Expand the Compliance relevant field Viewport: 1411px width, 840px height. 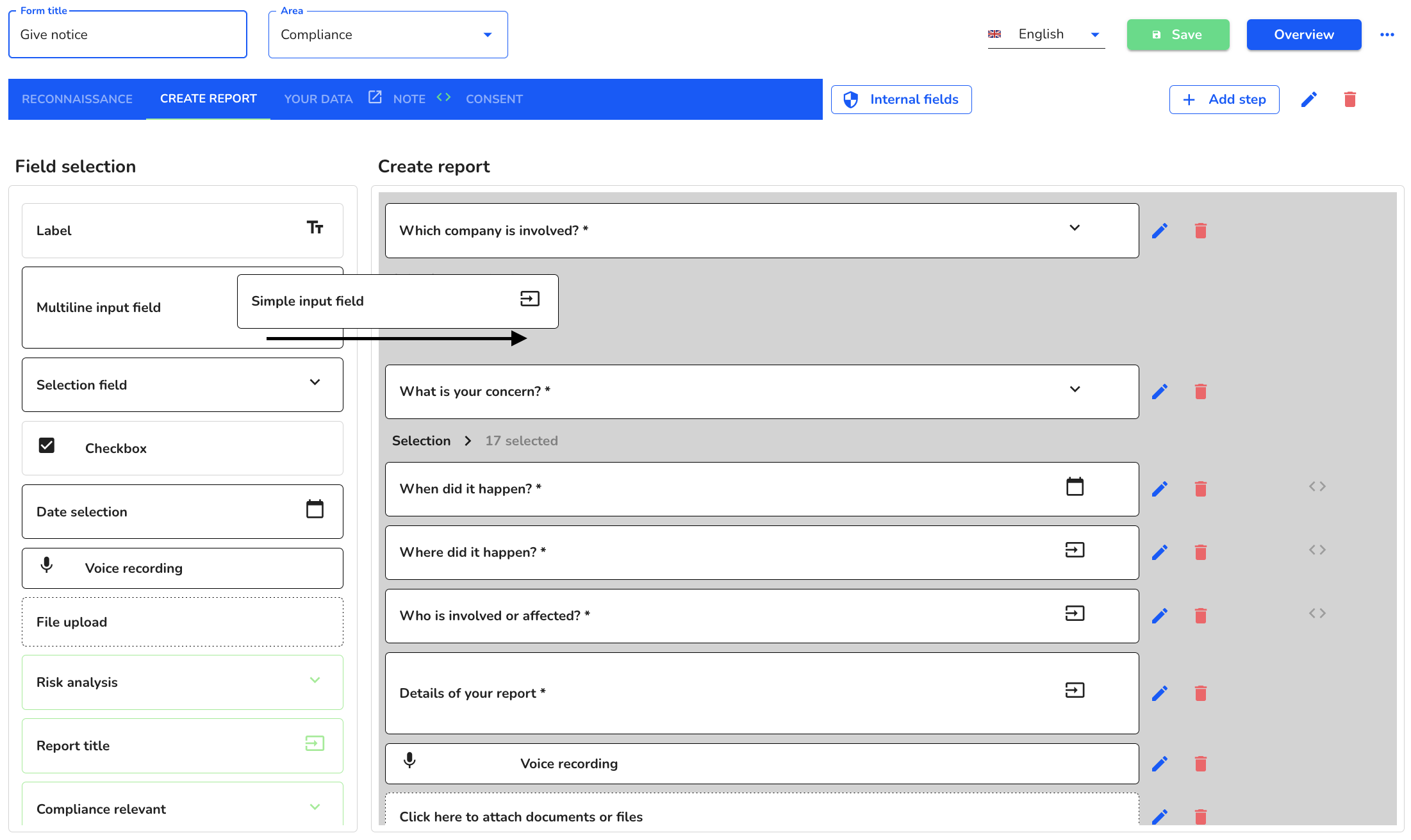point(315,807)
